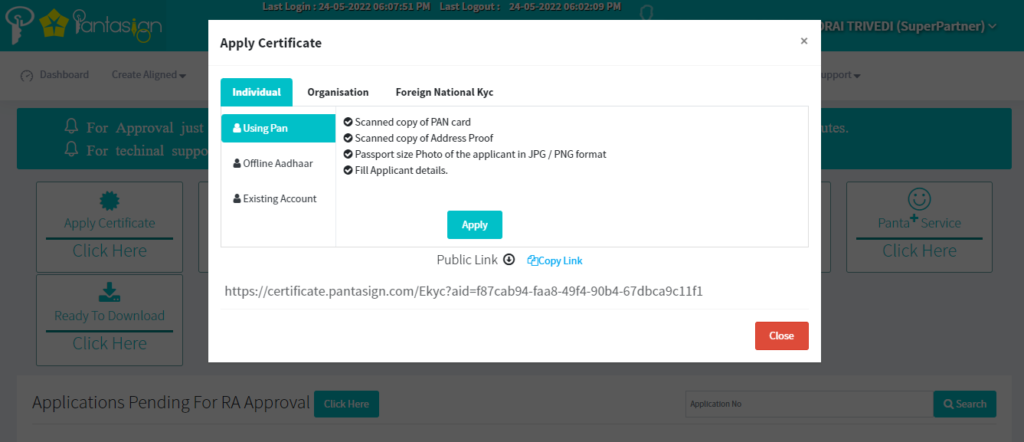This screenshot has width=1024, height=442.
Task: Click the certificate.pantasign.com public URL text
Action: coord(464,291)
